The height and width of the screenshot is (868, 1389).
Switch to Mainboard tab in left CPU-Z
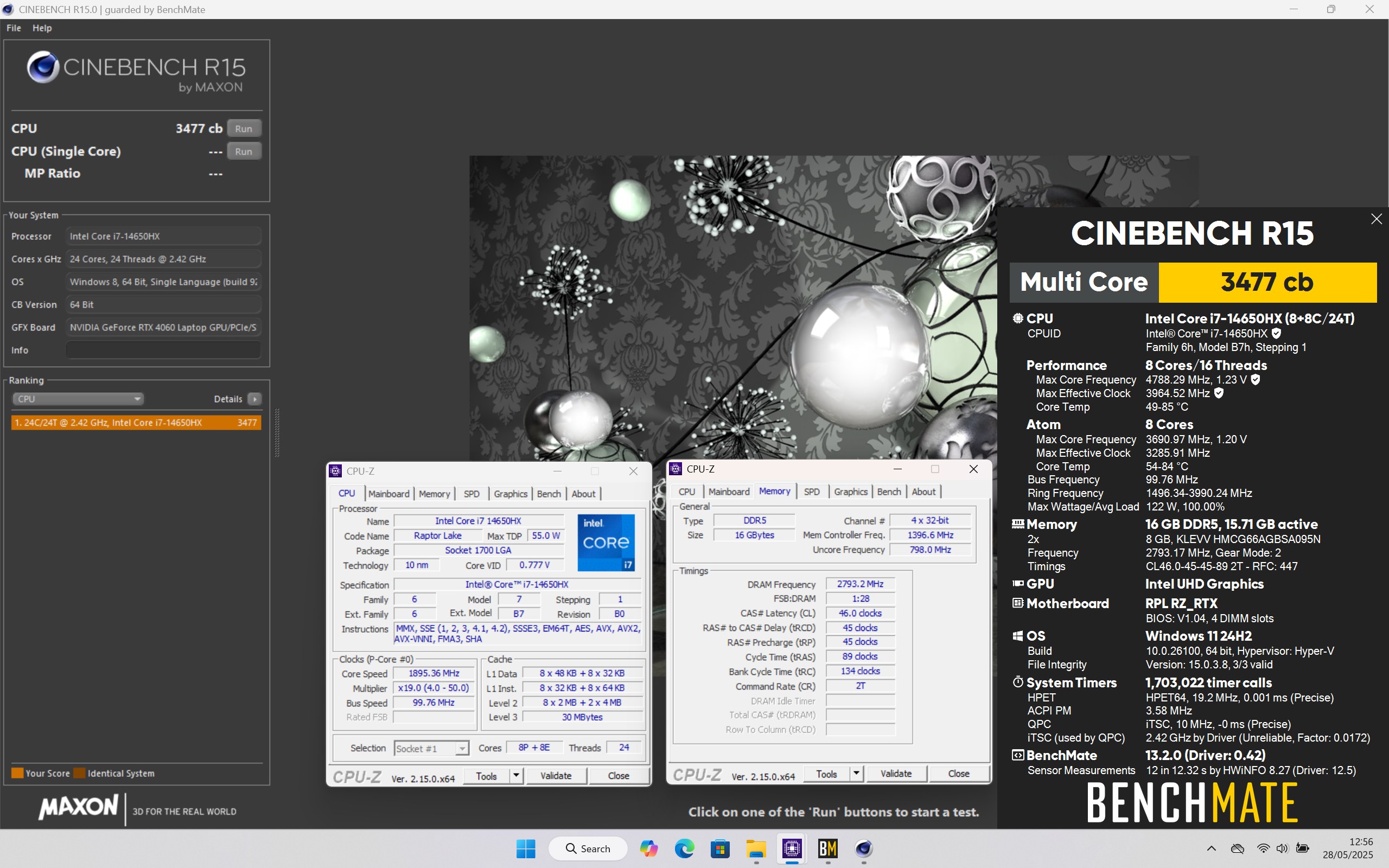pyautogui.click(x=388, y=494)
